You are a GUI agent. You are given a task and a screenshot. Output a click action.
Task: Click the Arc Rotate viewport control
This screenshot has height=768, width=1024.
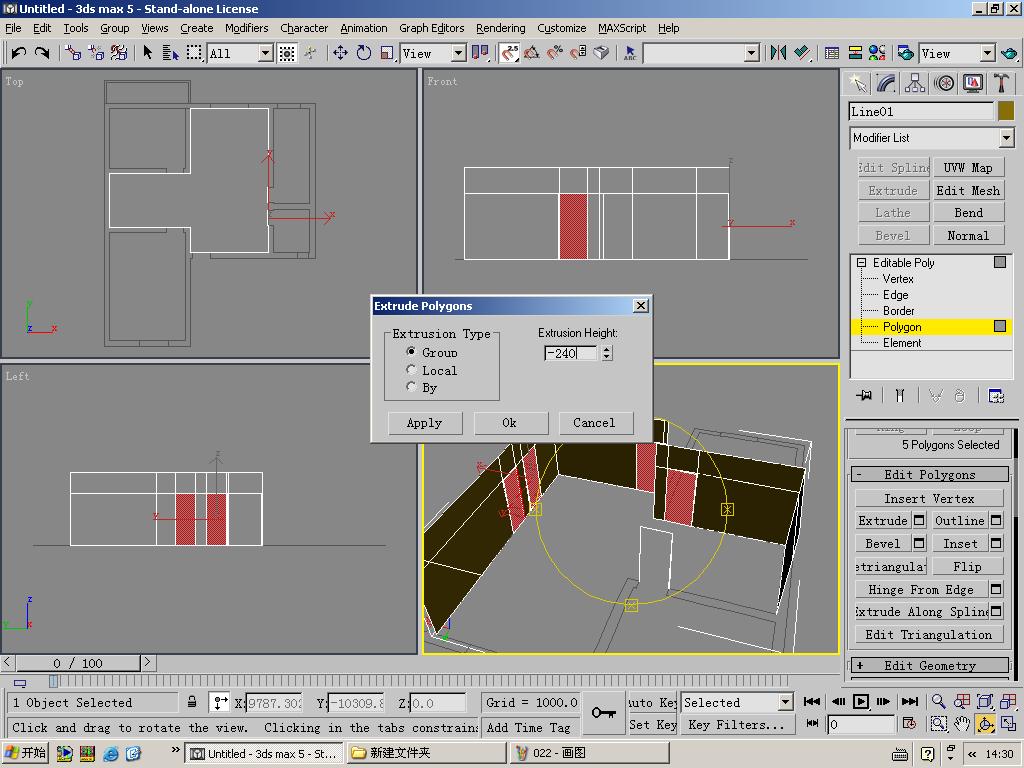[x=985, y=724]
